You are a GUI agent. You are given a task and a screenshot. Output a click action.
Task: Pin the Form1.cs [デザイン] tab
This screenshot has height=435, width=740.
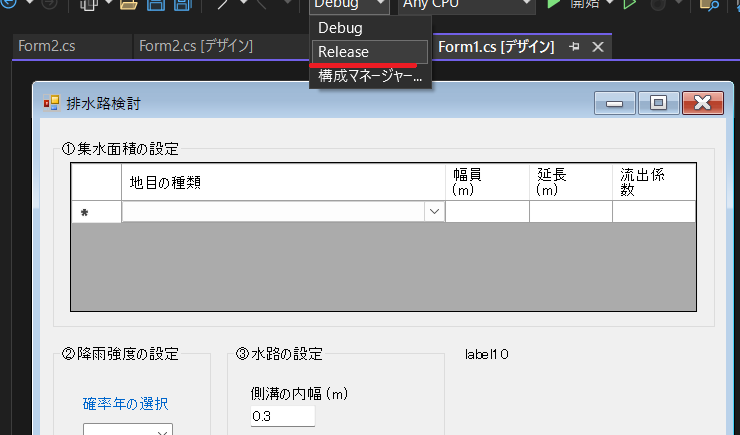(574, 47)
